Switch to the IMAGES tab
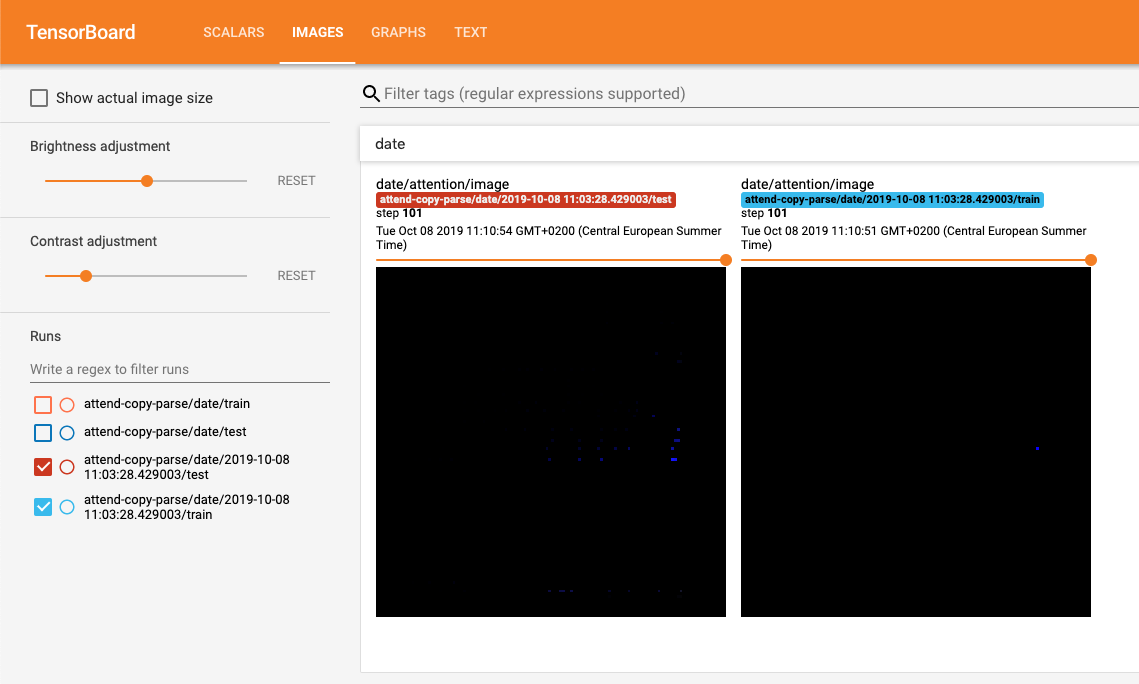Image resolution: width=1139 pixels, height=684 pixels. point(317,32)
